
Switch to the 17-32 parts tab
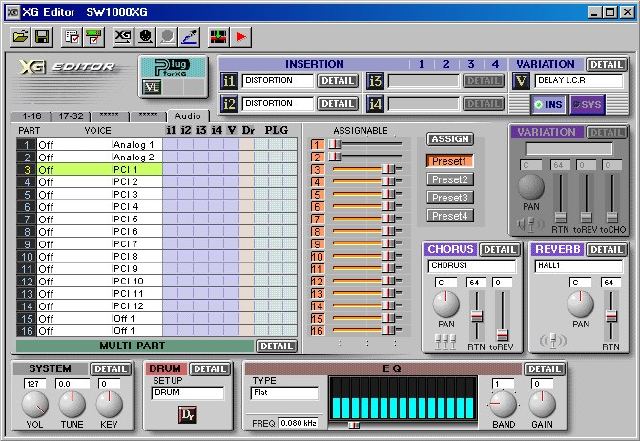click(x=71, y=116)
